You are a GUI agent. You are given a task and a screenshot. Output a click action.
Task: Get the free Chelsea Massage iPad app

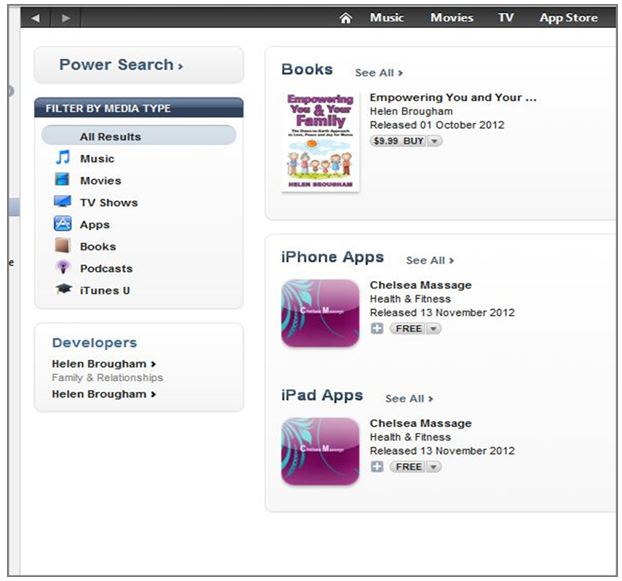point(408,467)
